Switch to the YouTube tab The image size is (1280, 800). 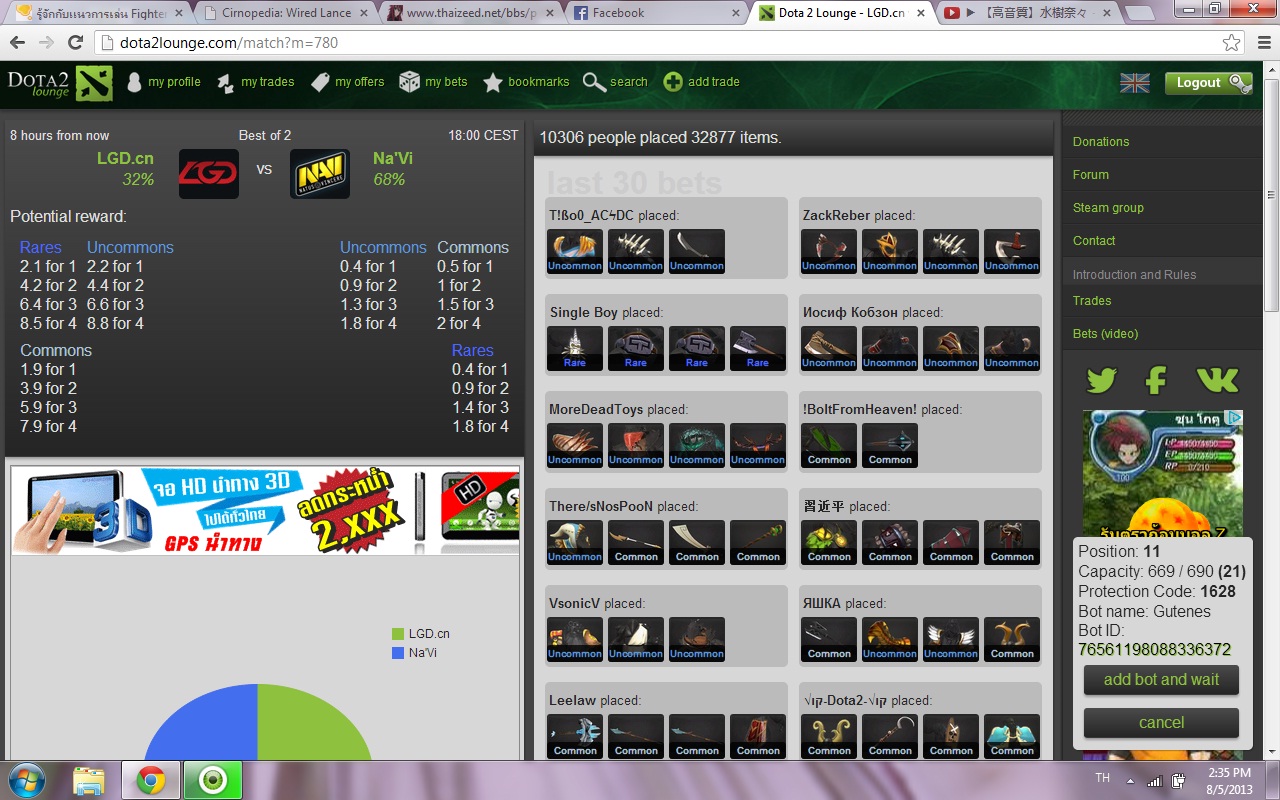point(1028,13)
